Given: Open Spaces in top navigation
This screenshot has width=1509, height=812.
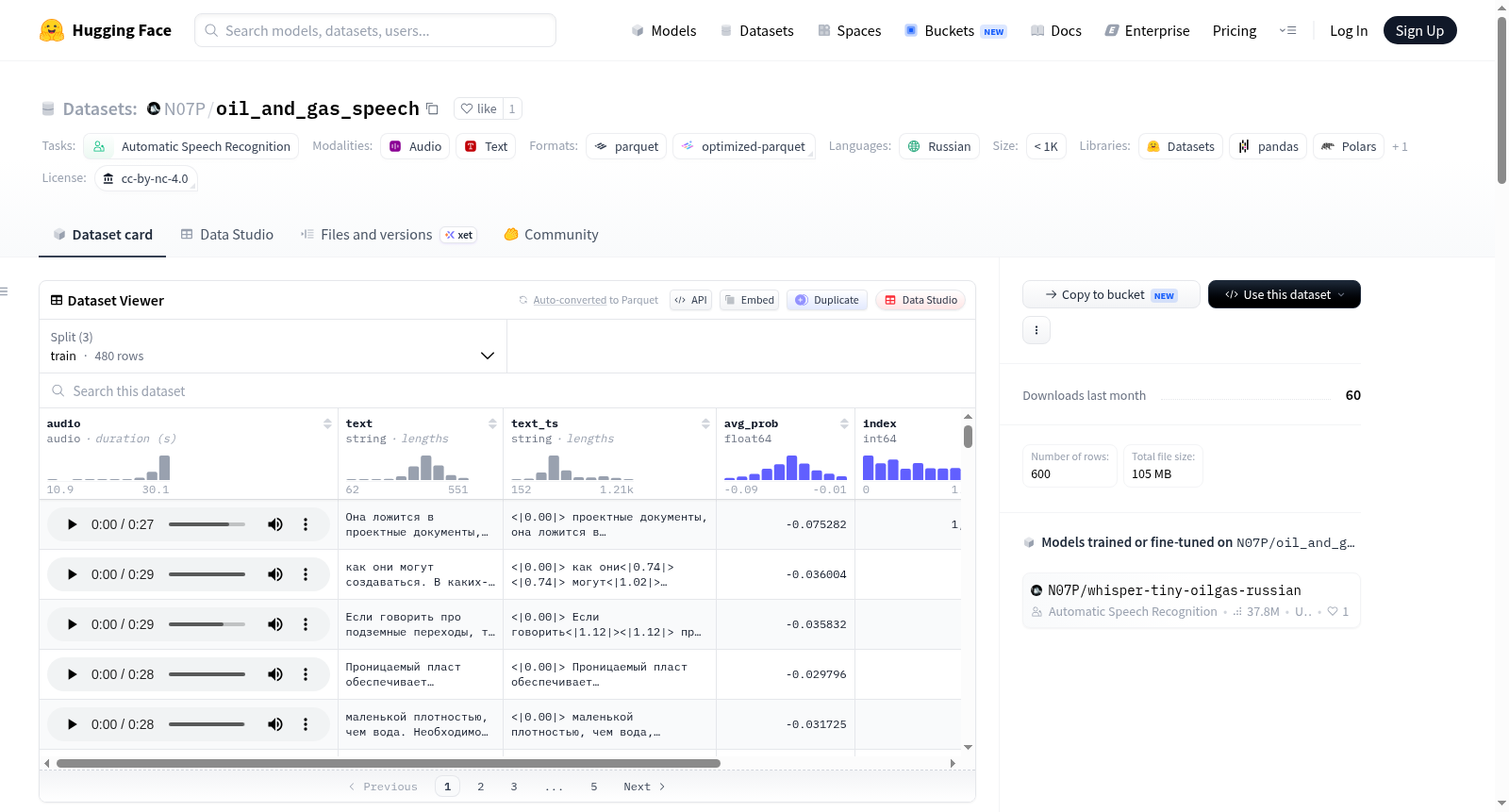Looking at the screenshot, I should coord(850,31).
